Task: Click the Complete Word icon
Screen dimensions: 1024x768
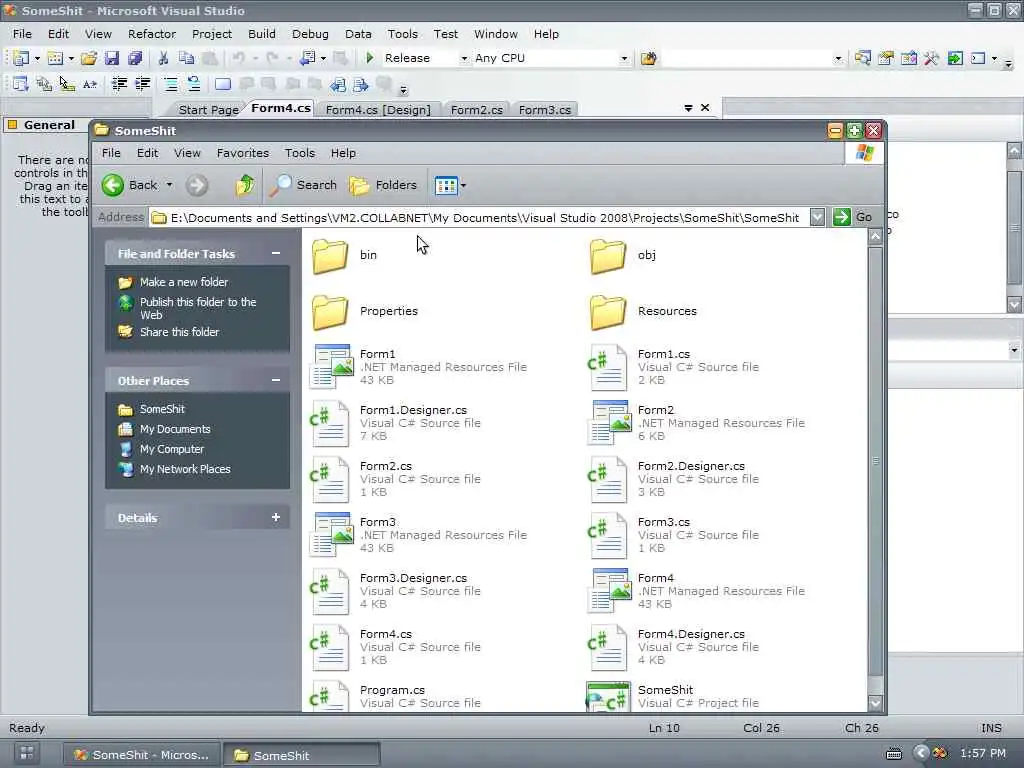Action: [89, 84]
